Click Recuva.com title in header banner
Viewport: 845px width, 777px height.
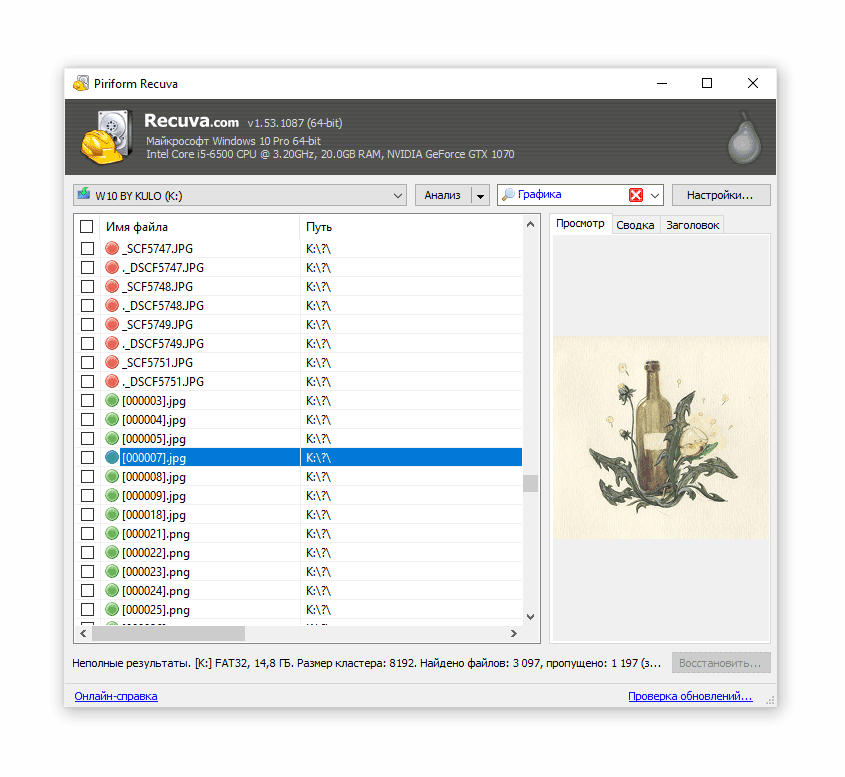tap(191, 121)
